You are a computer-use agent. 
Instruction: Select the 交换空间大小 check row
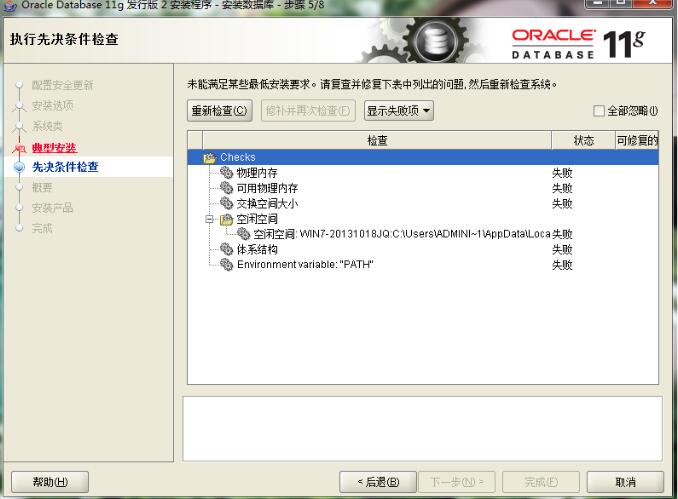click(x=423, y=203)
